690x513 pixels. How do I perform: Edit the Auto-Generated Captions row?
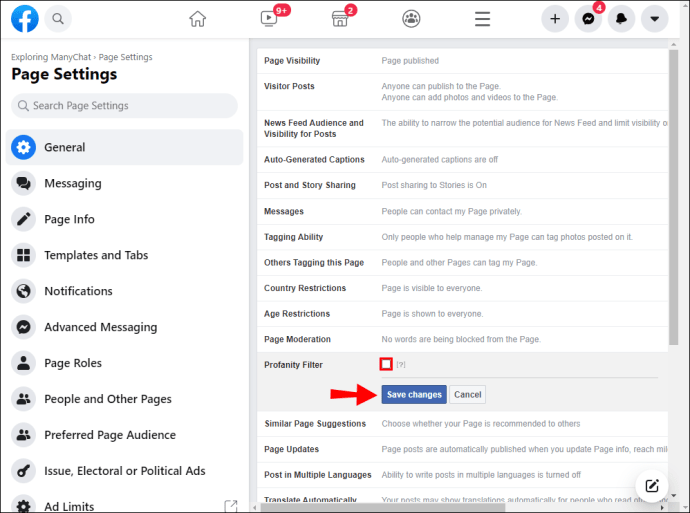pyautogui.click(x=462, y=160)
